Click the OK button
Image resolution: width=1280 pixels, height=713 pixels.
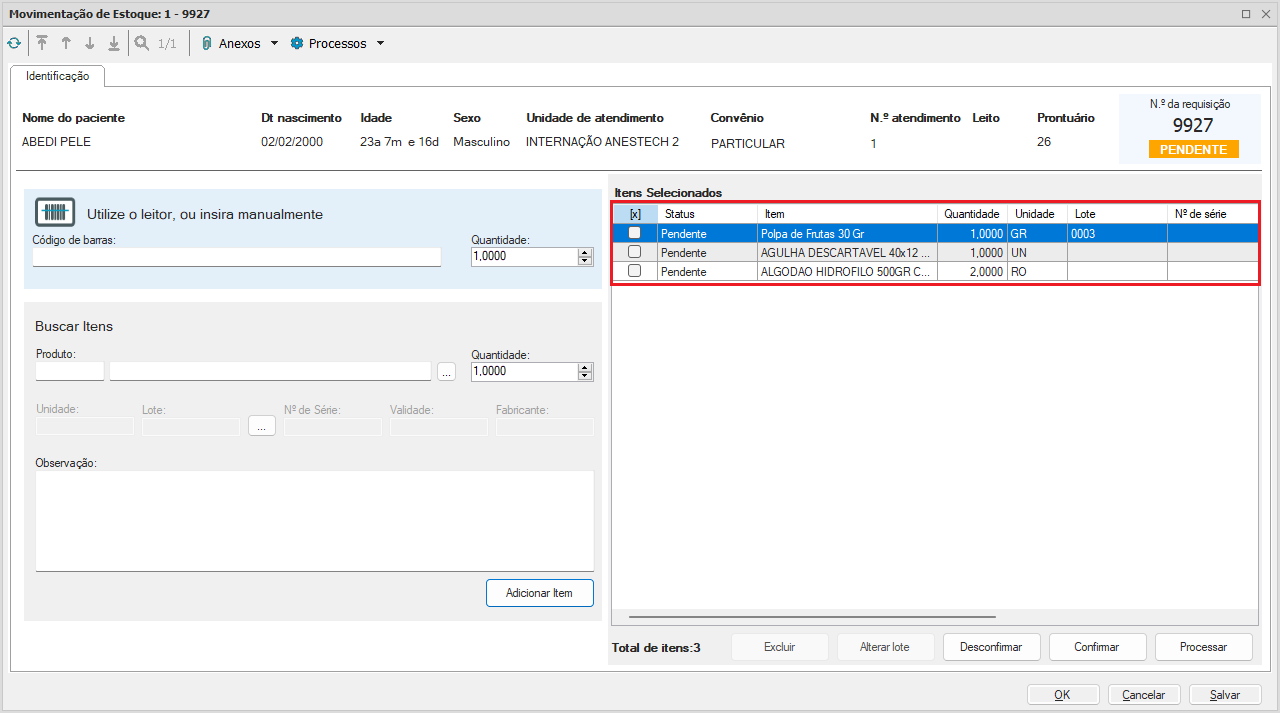[1063, 695]
